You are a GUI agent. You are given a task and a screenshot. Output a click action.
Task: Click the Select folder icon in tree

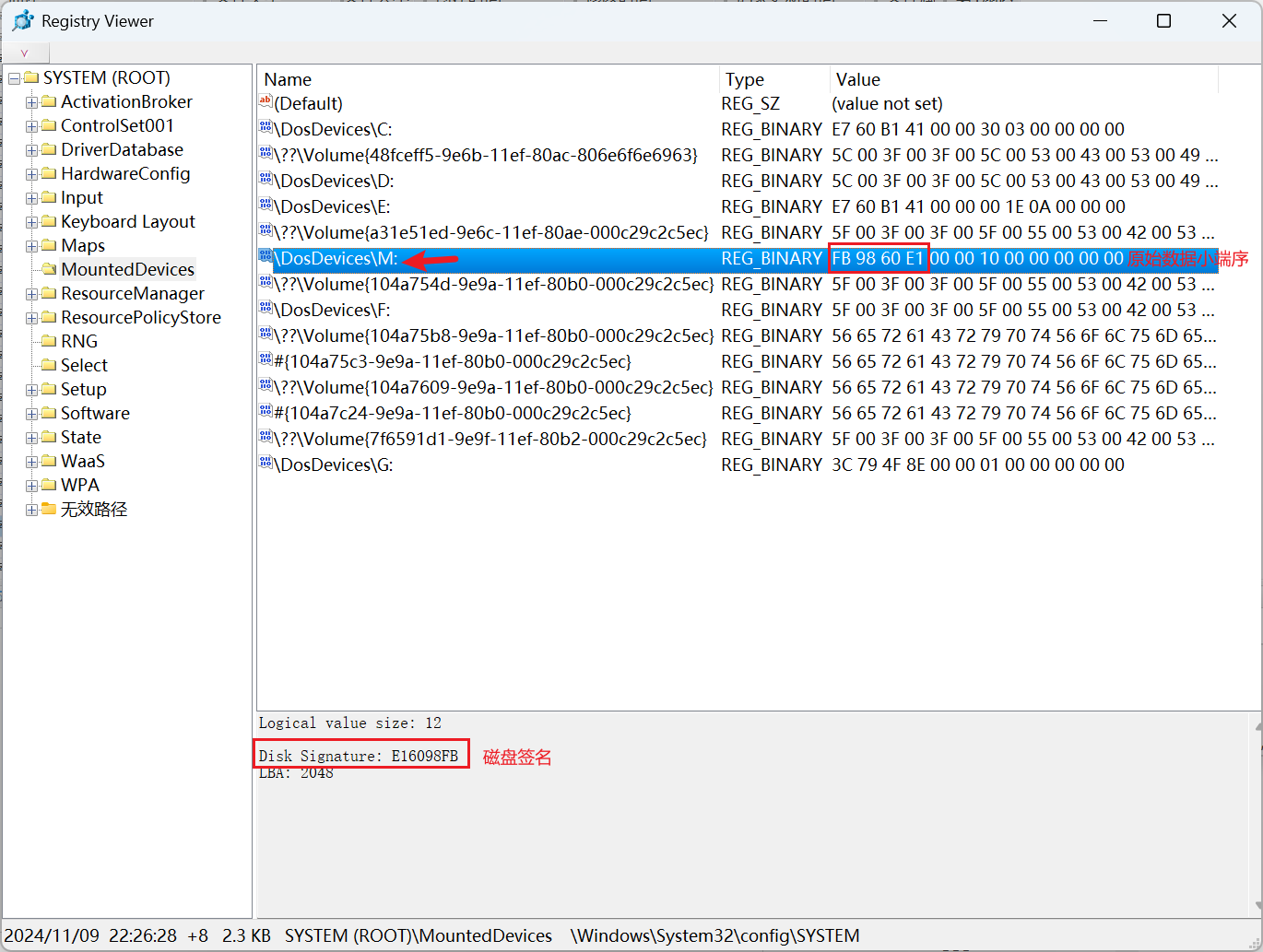click(50, 365)
